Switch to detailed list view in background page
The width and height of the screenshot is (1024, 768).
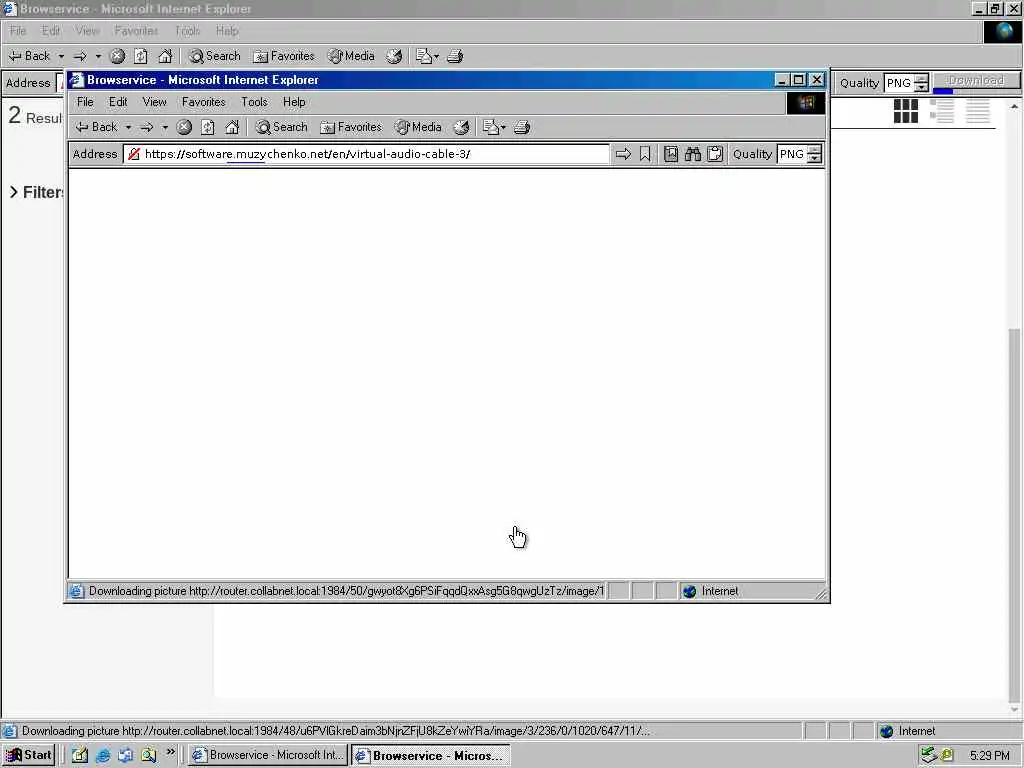942,111
